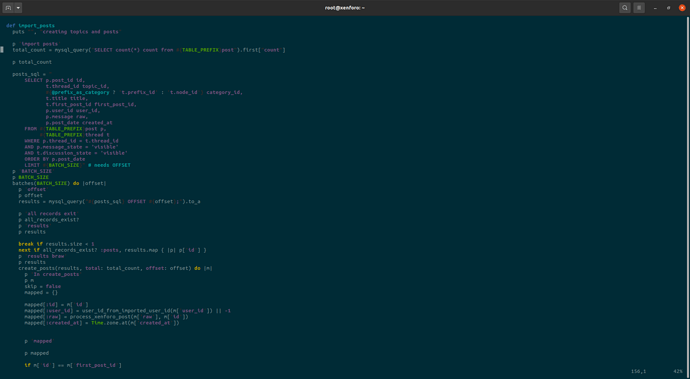Click 'p.message raw,' line
This screenshot has width=690, height=379.
pyautogui.click(x=67, y=117)
